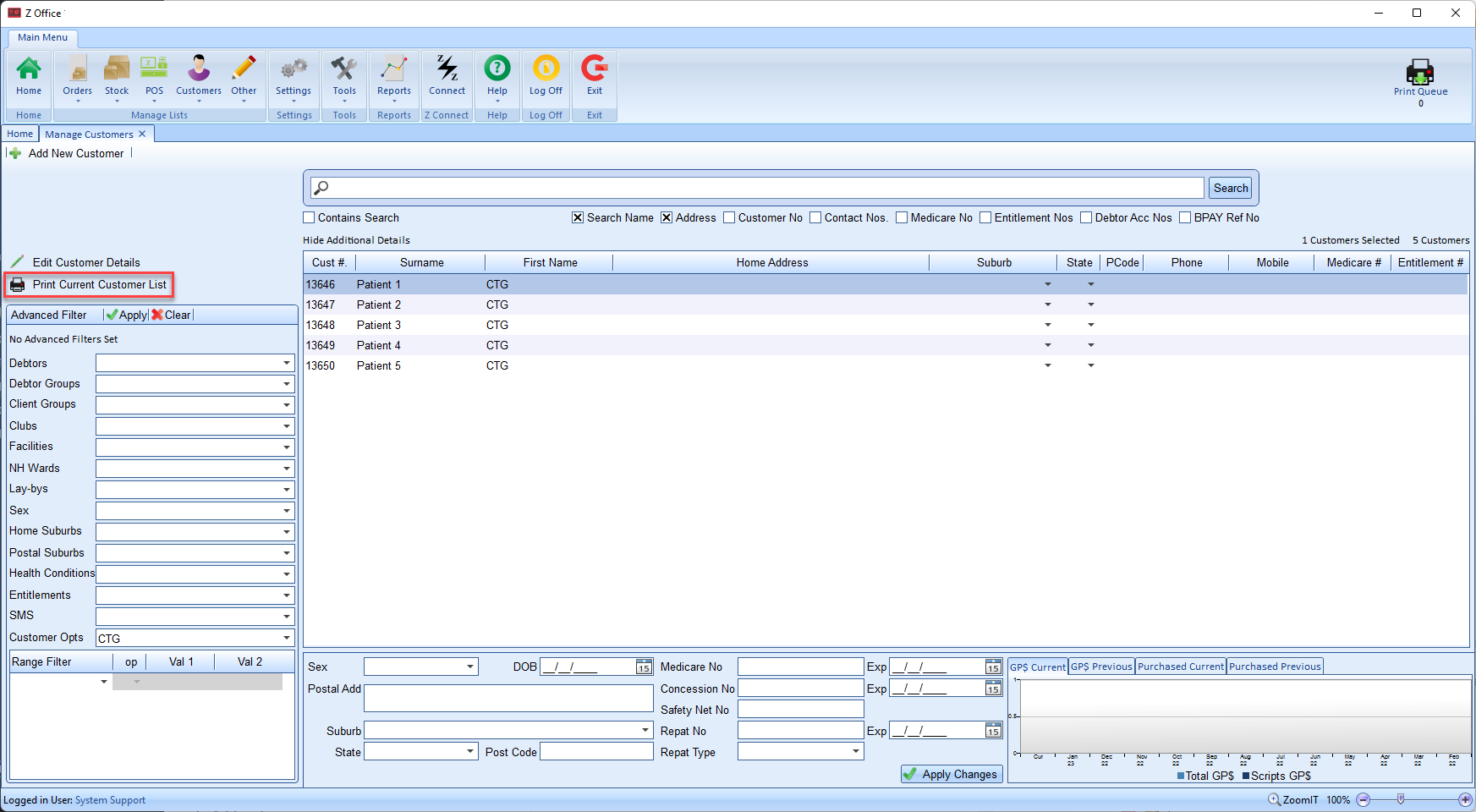Expand the NH Wards filter dropdown
Image resolution: width=1476 pixels, height=812 pixels.
[x=287, y=469]
